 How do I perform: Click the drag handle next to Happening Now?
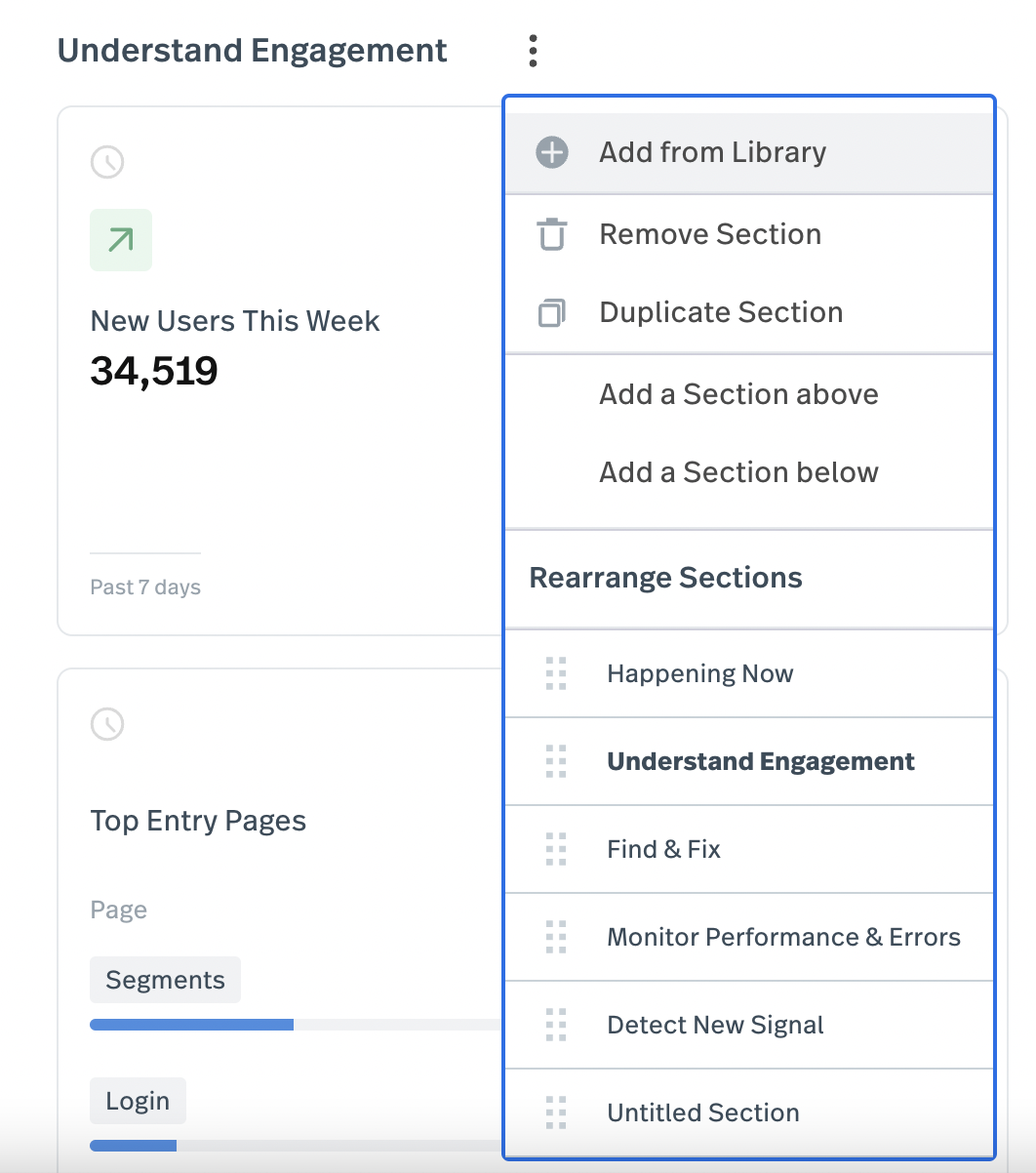556,674
